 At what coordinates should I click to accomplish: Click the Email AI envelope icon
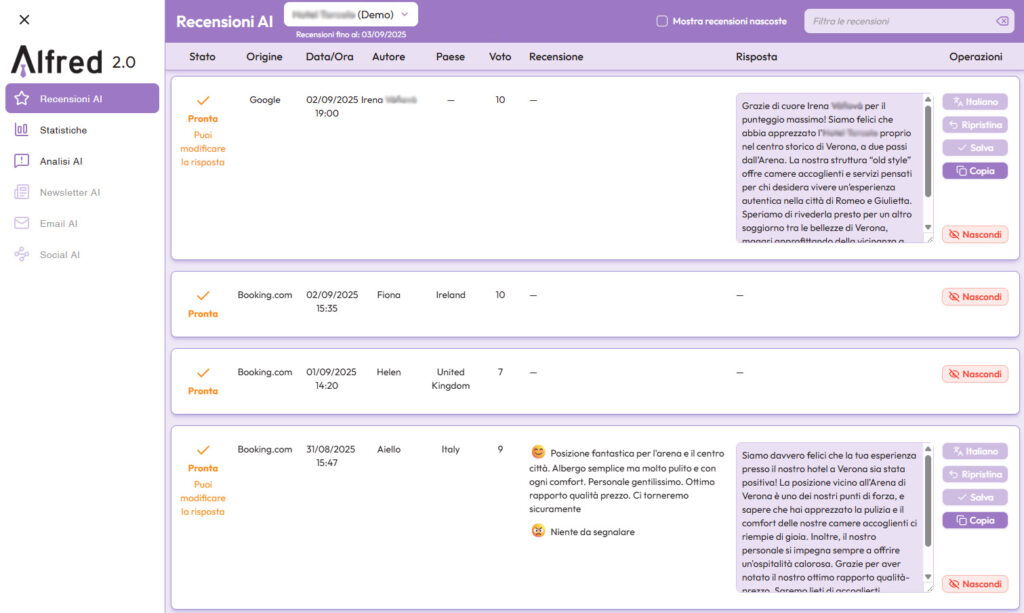pyautogui.click(x=21, y=224)
